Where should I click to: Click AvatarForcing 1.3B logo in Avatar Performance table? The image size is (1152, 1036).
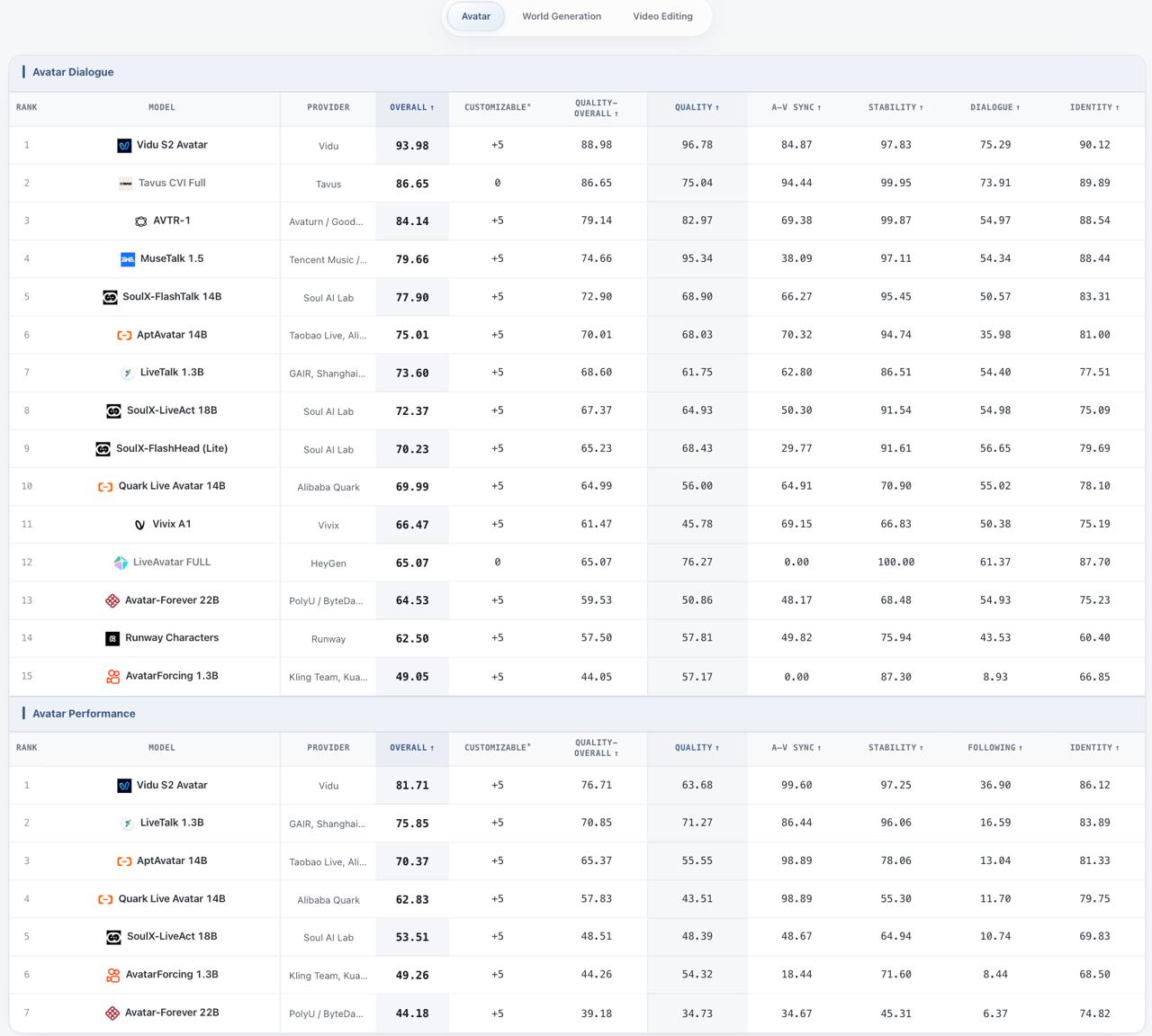(112, 975)
